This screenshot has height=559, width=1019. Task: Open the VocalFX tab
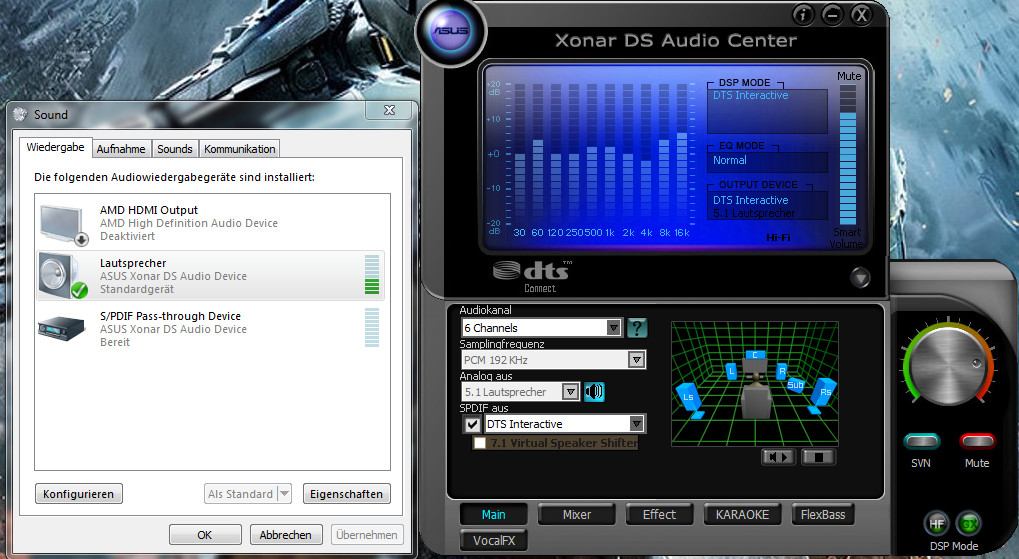pos(494,540)
